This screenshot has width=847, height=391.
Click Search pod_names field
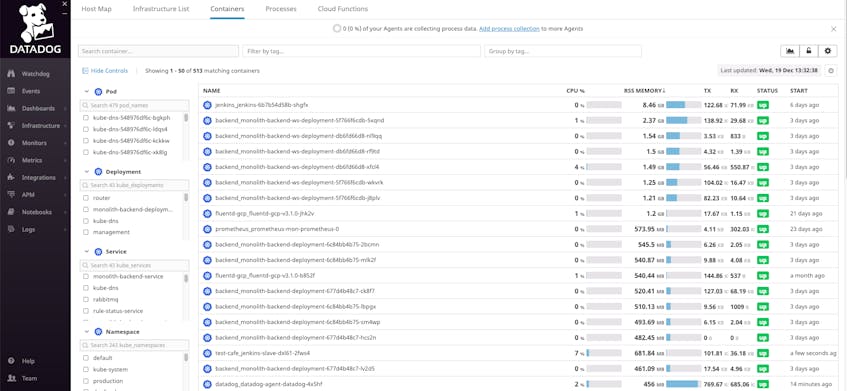[135, 105]
